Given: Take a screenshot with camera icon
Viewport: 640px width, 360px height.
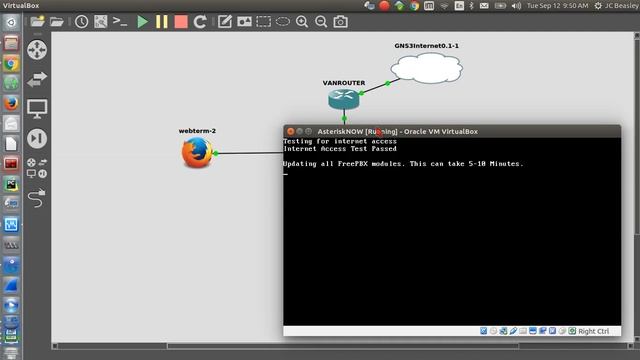Looking at the screenshot, I should [x=340, y=22].
